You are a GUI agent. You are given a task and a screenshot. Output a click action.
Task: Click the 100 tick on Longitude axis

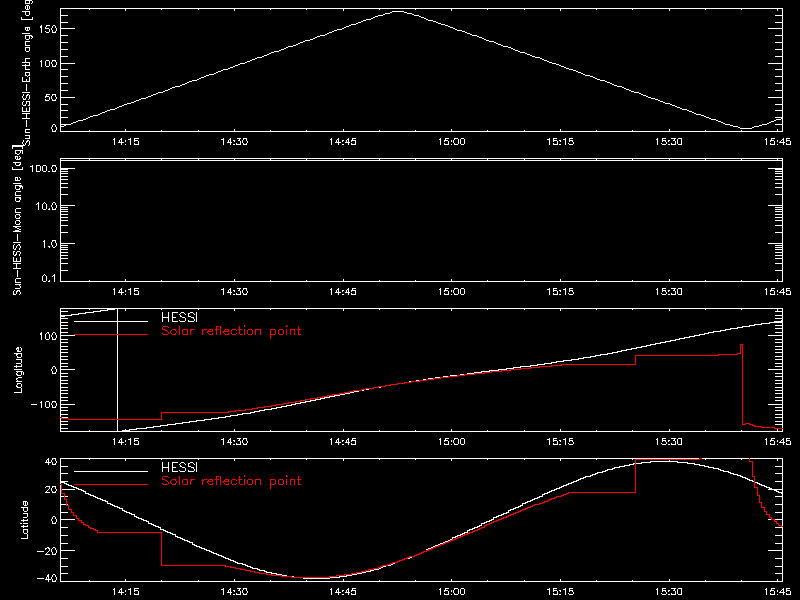point(48,336)
